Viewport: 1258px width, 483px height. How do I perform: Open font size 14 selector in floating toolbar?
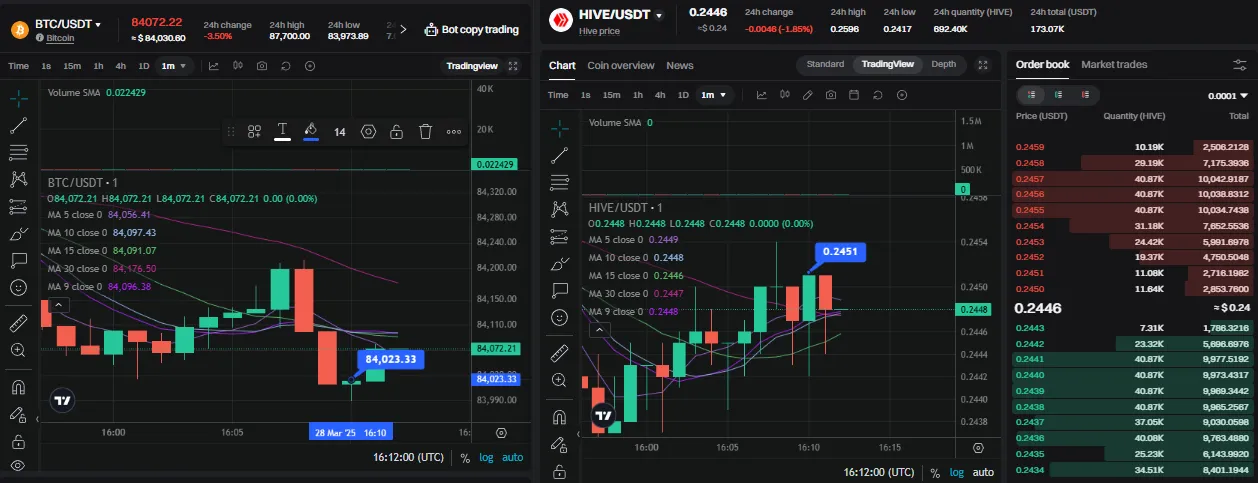coord(340,132)
